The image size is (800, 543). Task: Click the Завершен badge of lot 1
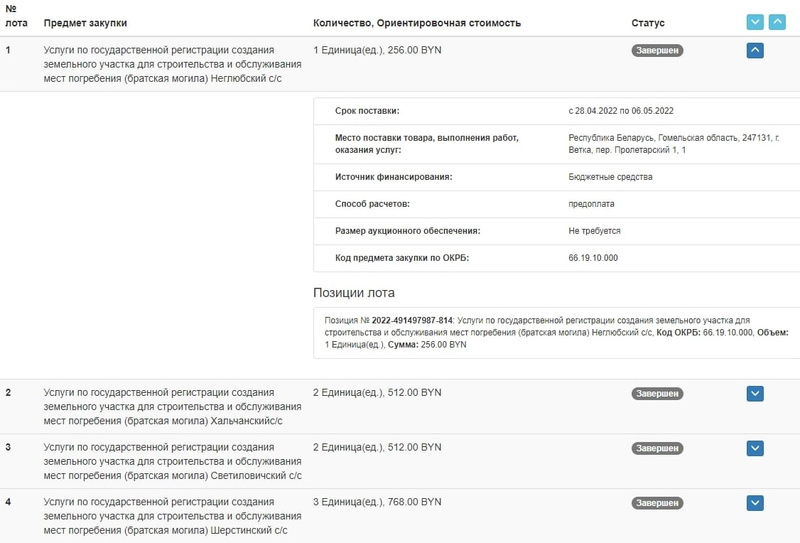(x=657, y=50)
